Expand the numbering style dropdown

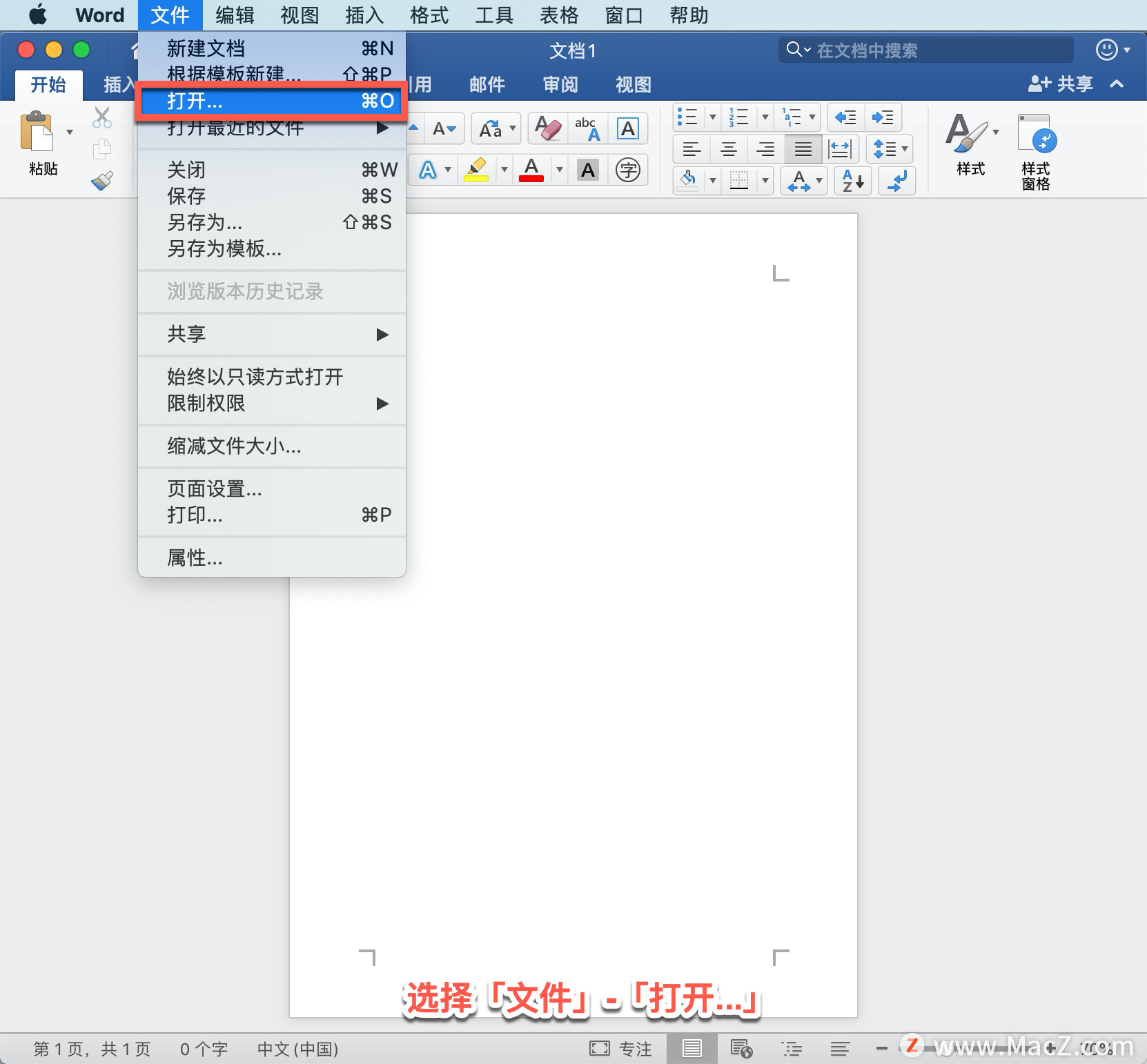point(765,117)
